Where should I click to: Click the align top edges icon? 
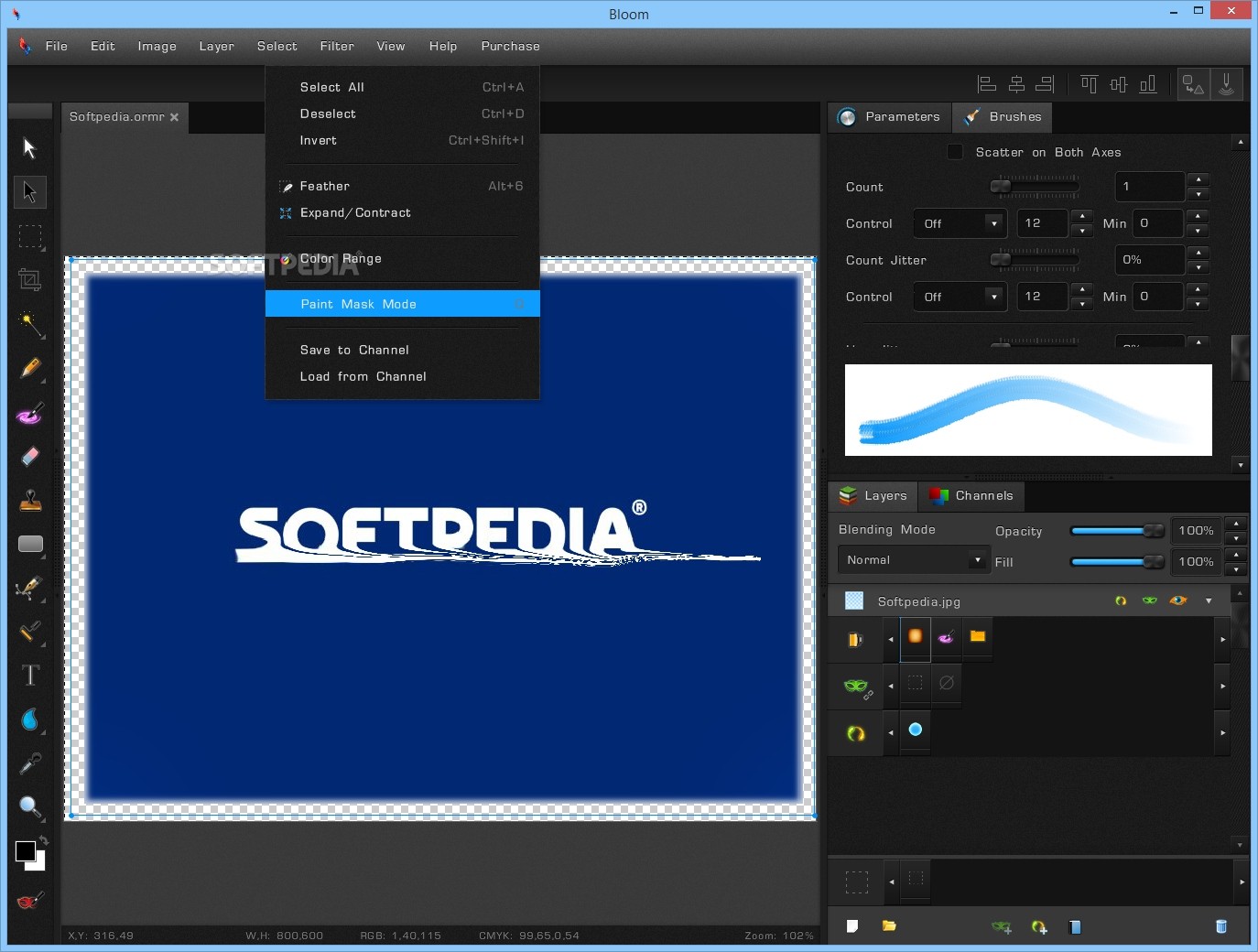(1089, 84)
